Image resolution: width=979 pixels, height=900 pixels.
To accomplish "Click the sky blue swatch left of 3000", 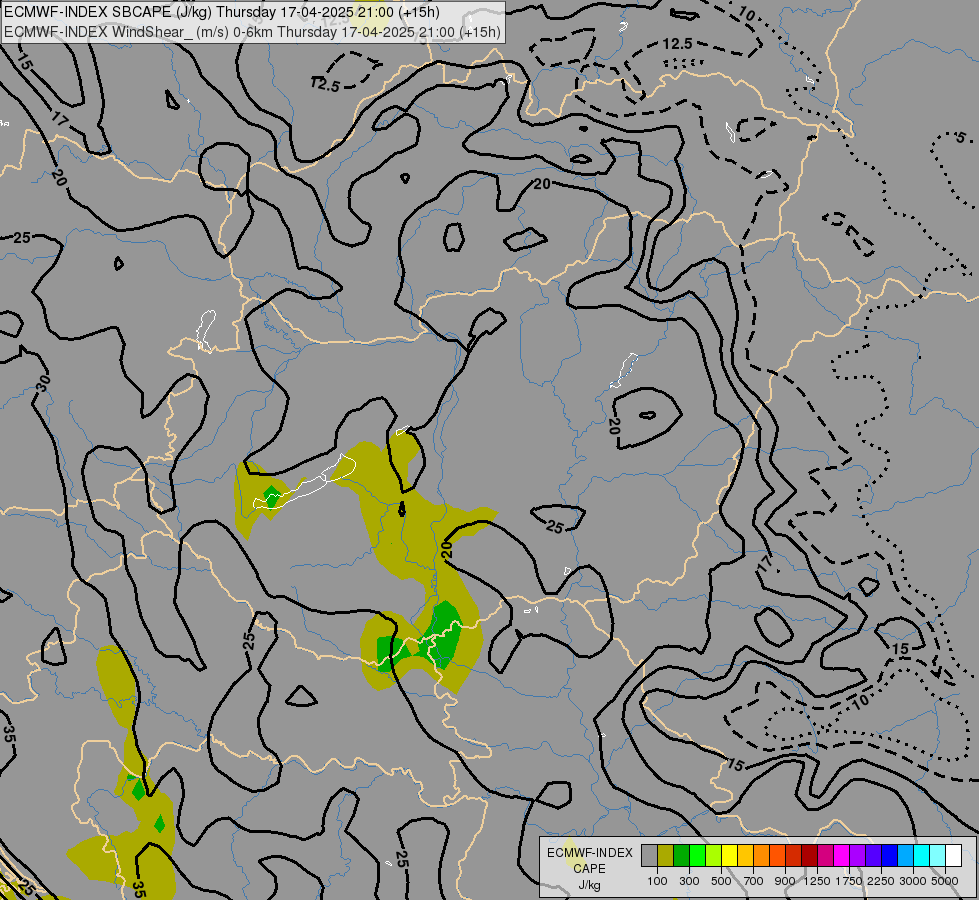I will coord(906,855).
